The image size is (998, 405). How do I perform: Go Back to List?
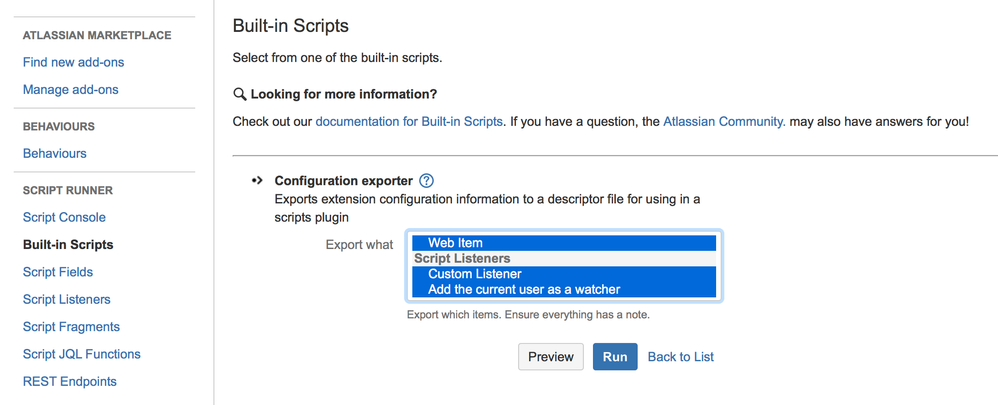681,357
